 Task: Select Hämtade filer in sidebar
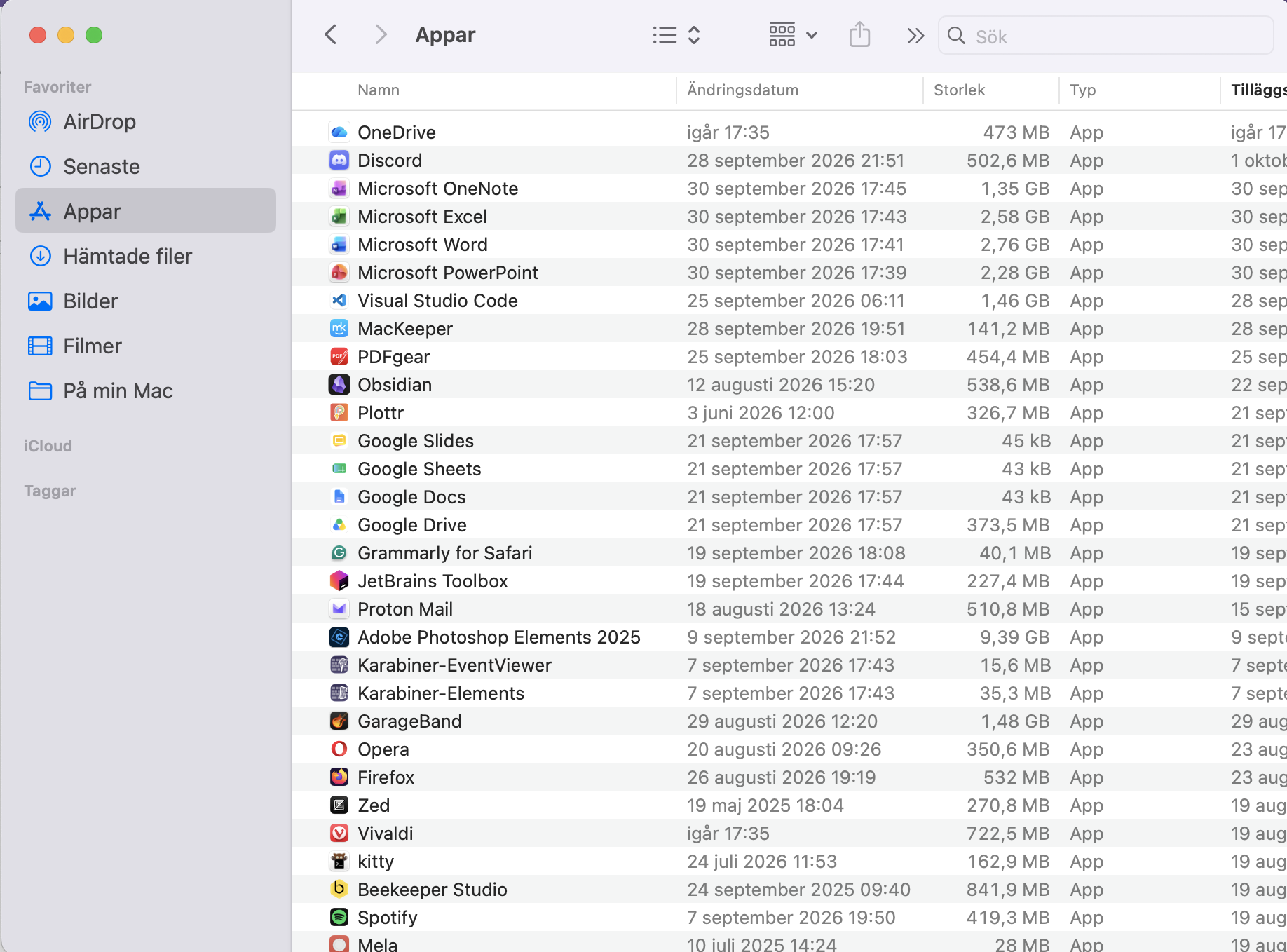click(x=146, y=256)
